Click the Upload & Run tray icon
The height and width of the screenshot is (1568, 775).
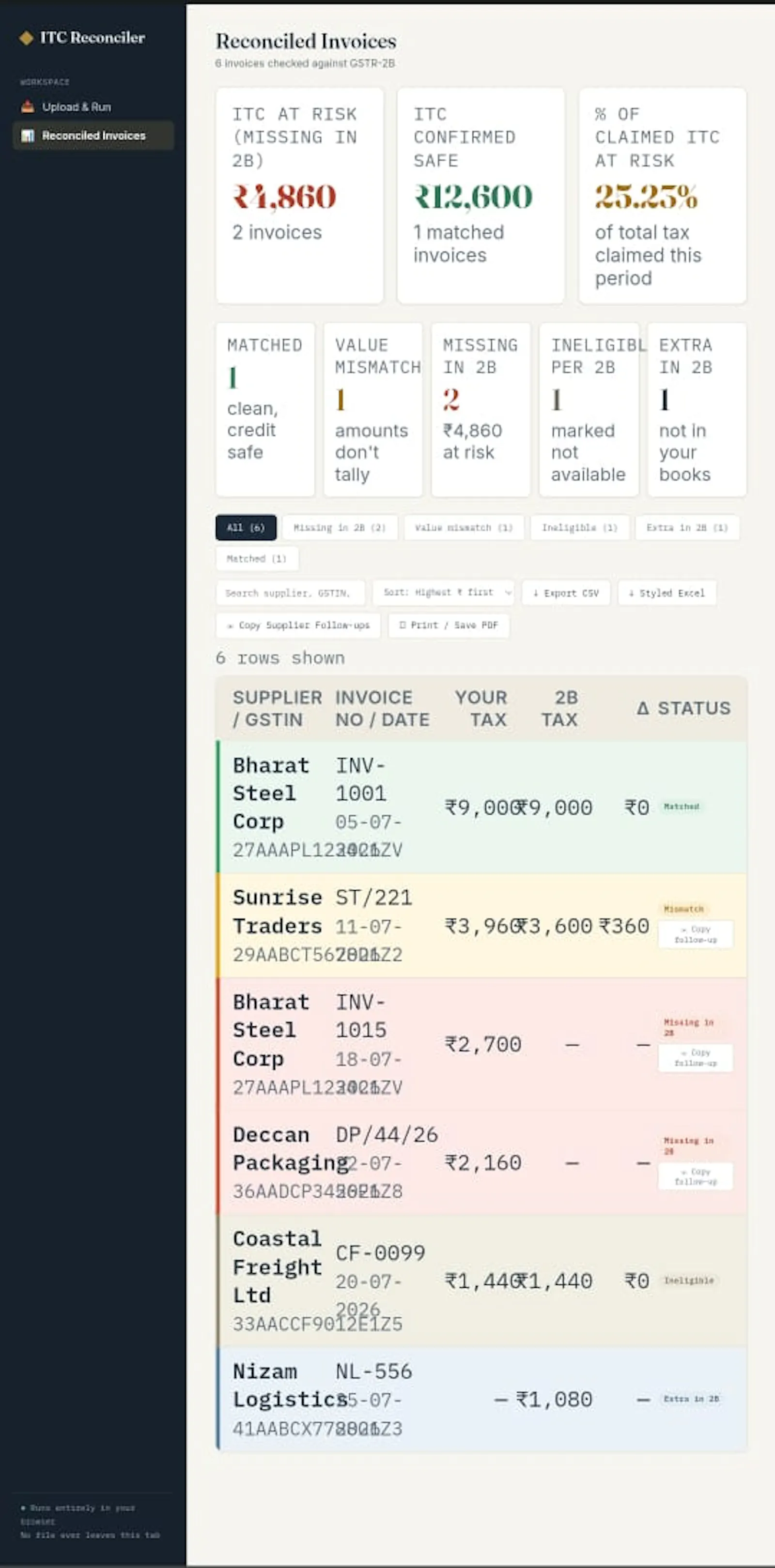tap(28, 107)
